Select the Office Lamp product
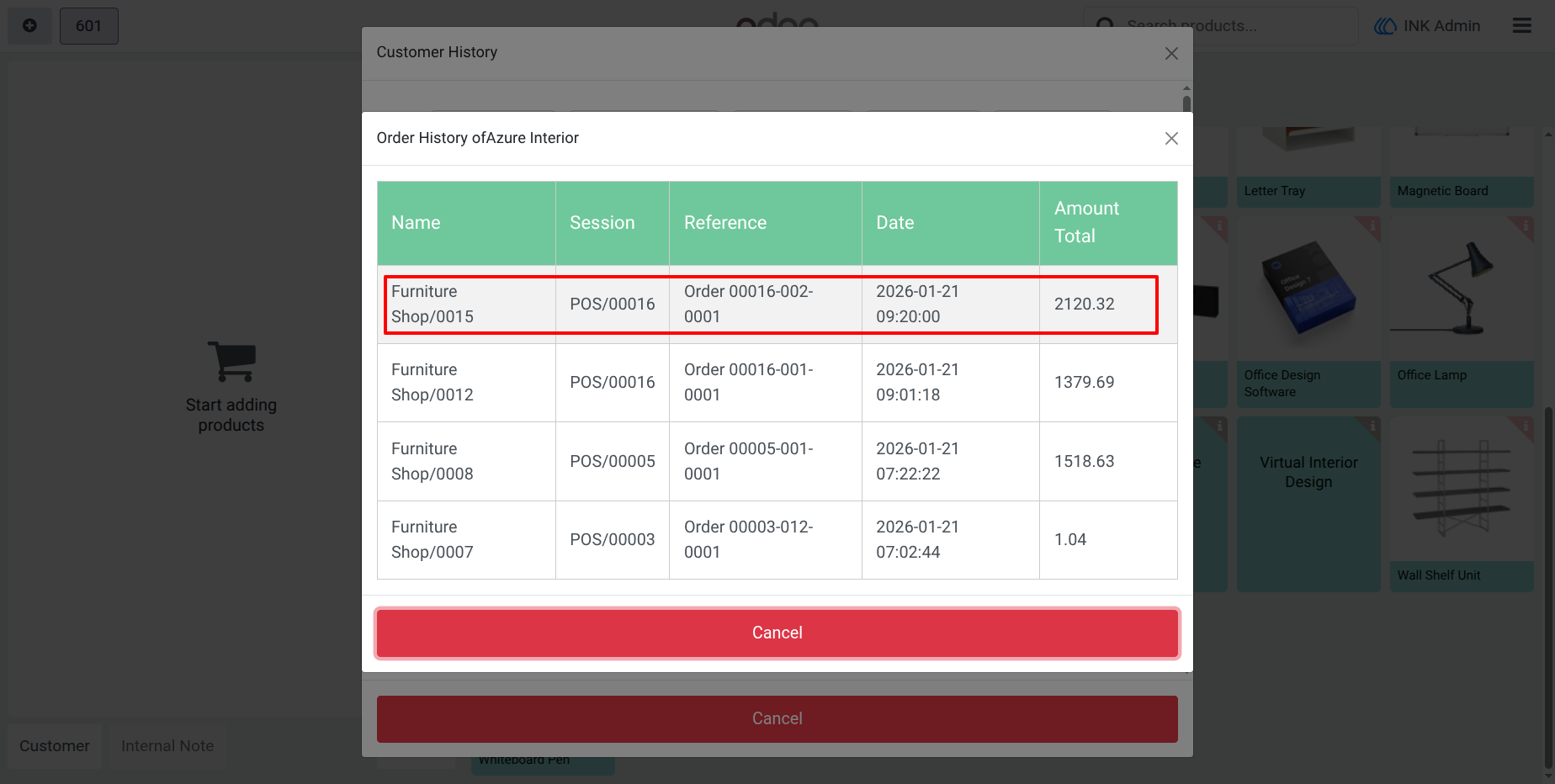 (x=1462, y=312)
